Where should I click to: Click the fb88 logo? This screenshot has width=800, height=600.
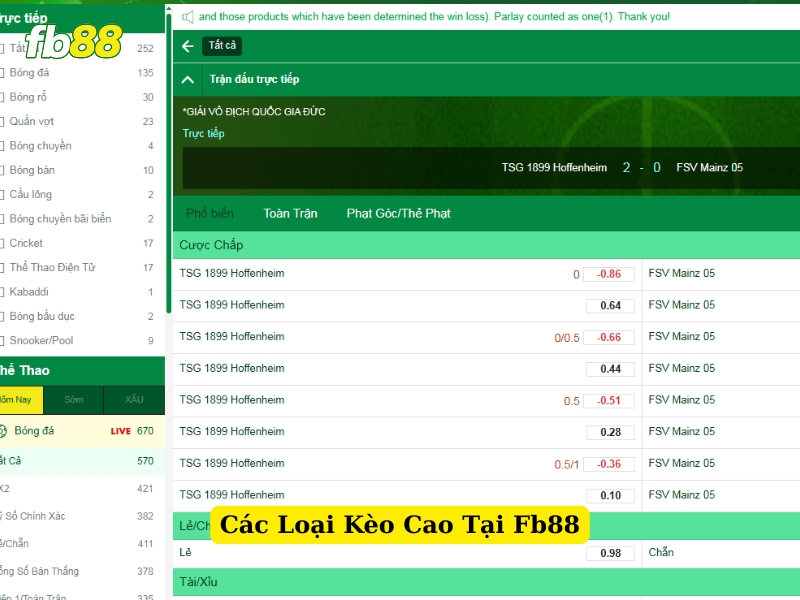coord(74,41)
